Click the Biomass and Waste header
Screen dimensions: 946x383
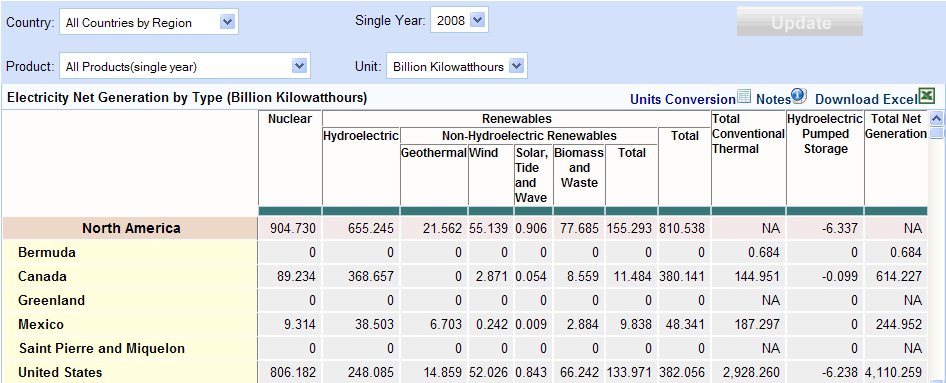[579, 168]
